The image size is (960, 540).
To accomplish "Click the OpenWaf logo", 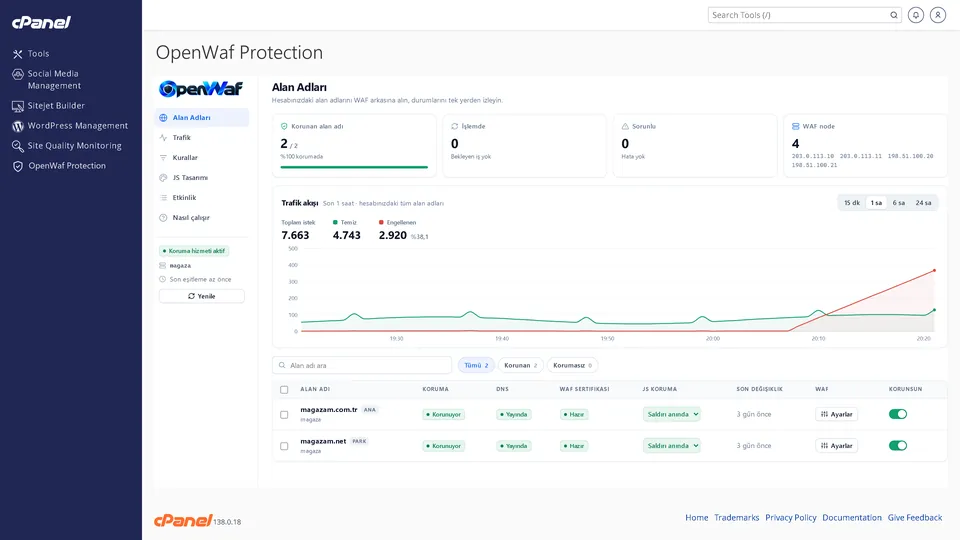I will coord(201,89).
